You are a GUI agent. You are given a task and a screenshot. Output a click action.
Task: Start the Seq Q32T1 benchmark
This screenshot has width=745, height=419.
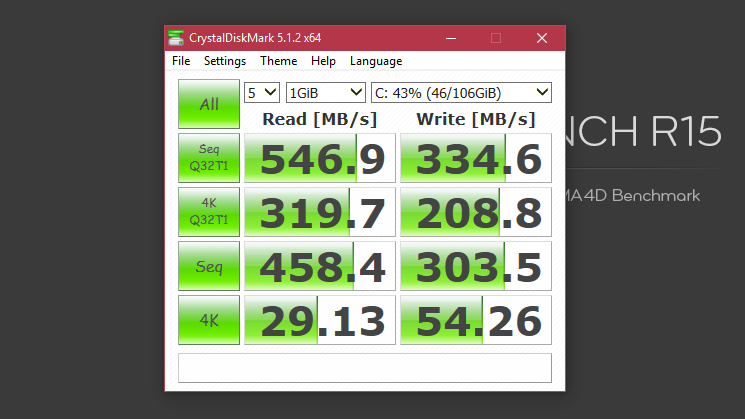(x=209, y=158)
